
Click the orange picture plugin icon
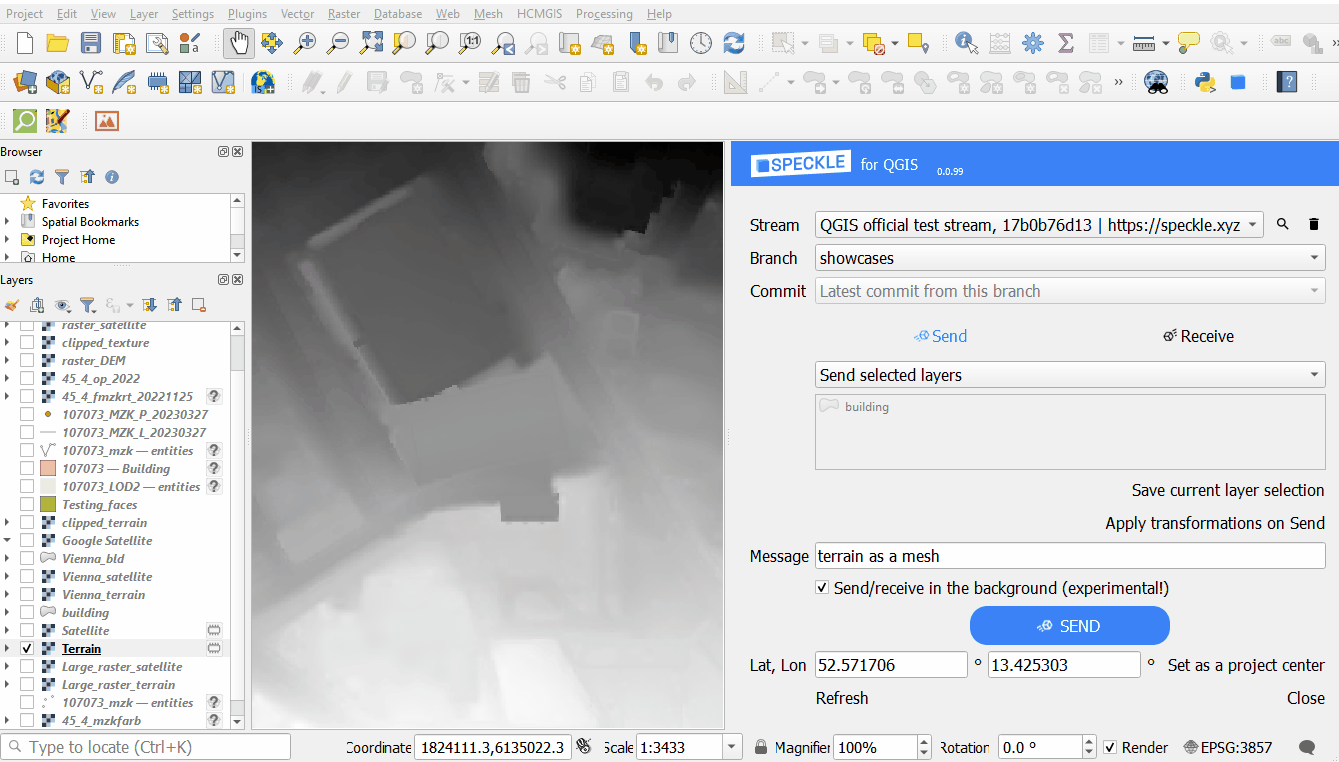(x=107, y=121)
